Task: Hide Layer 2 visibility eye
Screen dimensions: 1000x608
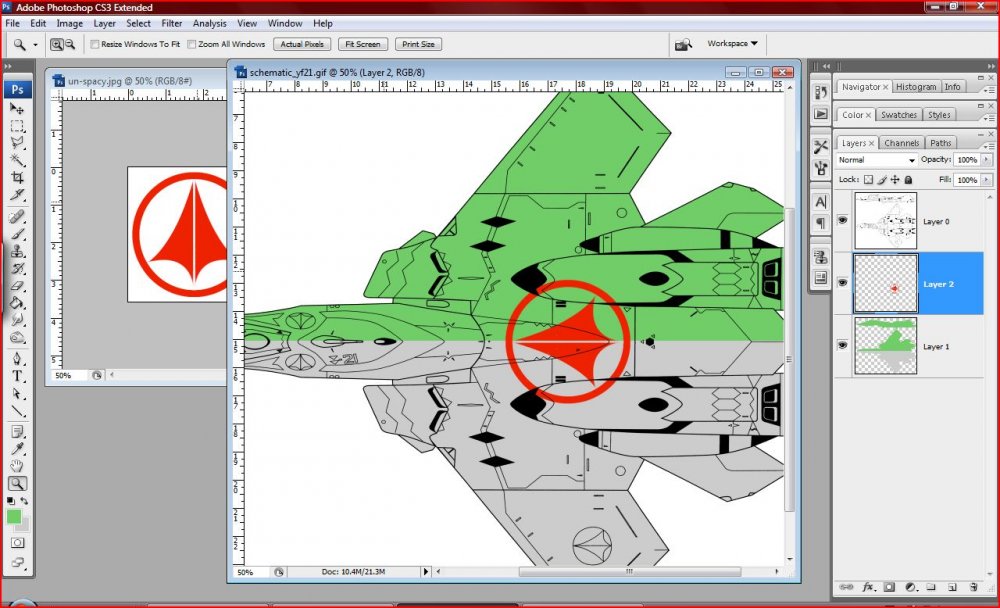Action: pyautogui.click(x=842, y=283)
